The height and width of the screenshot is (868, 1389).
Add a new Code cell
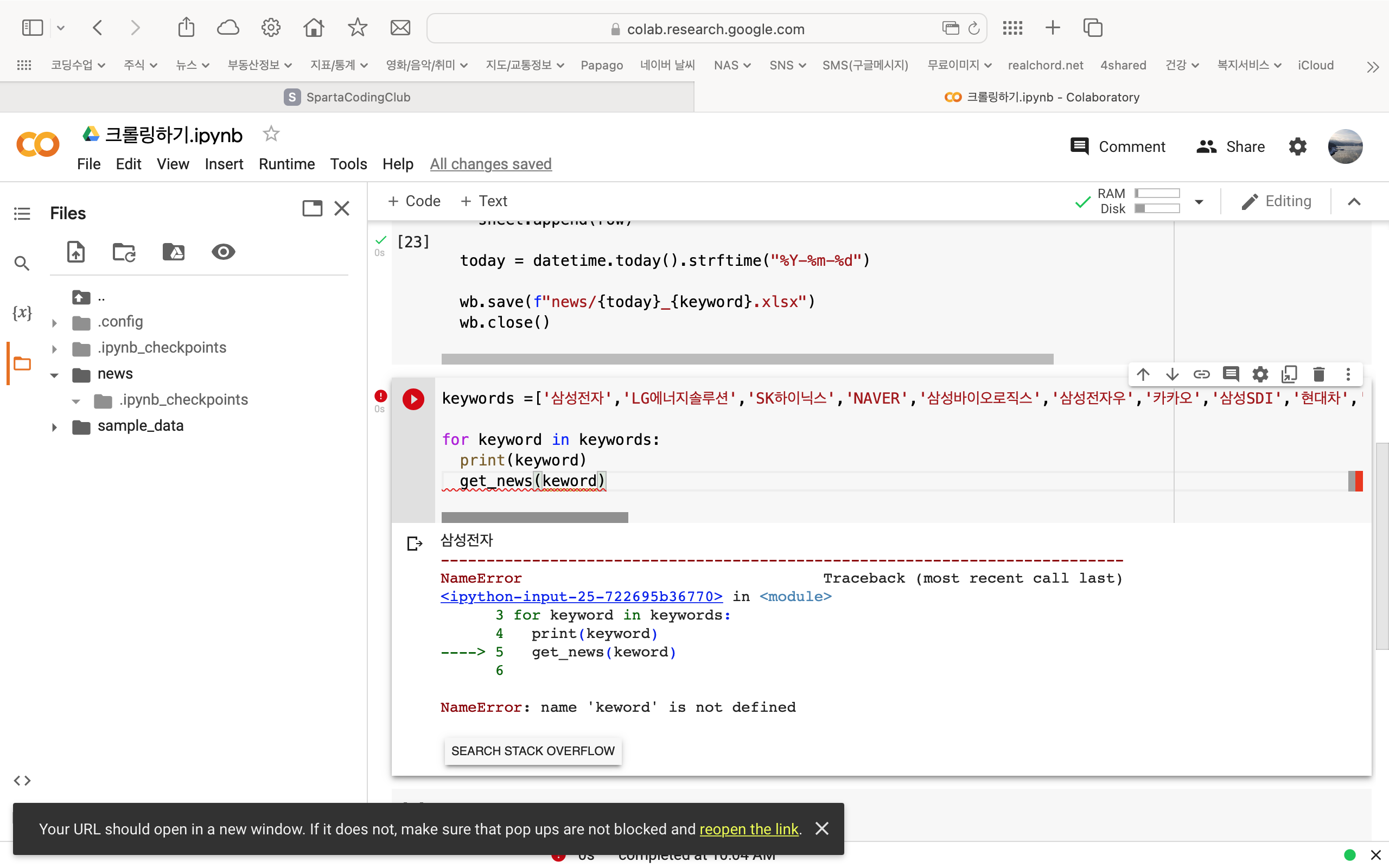click(x=414, y=201)
